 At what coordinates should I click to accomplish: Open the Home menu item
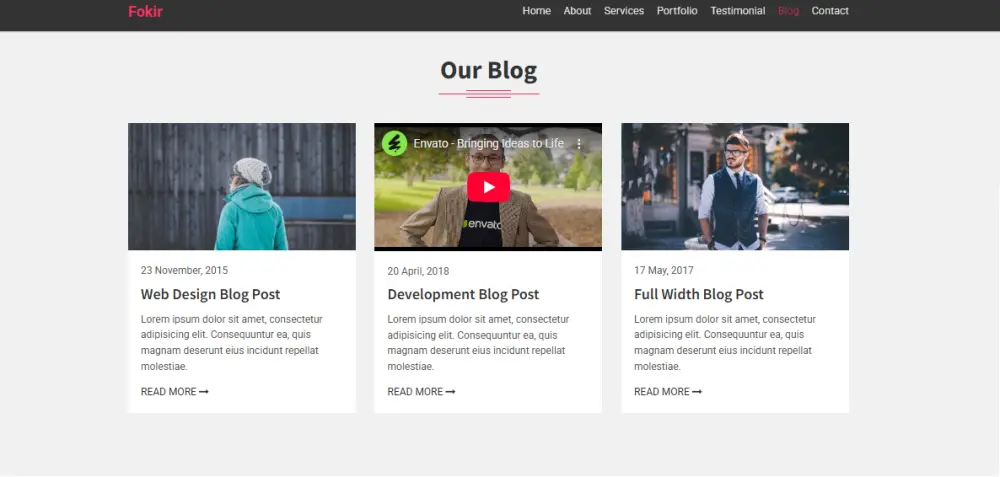coord(536,11)
